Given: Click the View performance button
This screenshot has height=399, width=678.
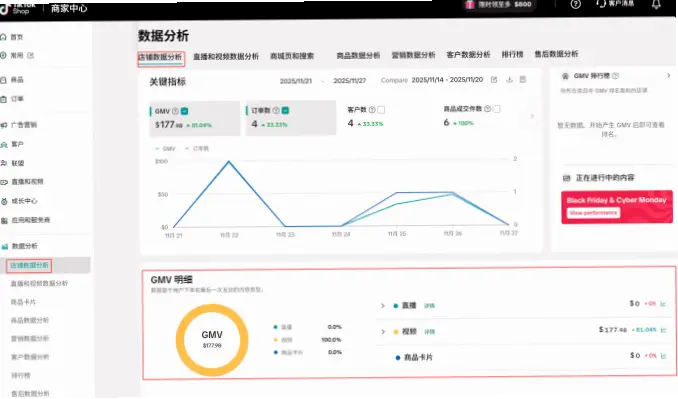Looking at the screenshot, I should coord(593,213).
